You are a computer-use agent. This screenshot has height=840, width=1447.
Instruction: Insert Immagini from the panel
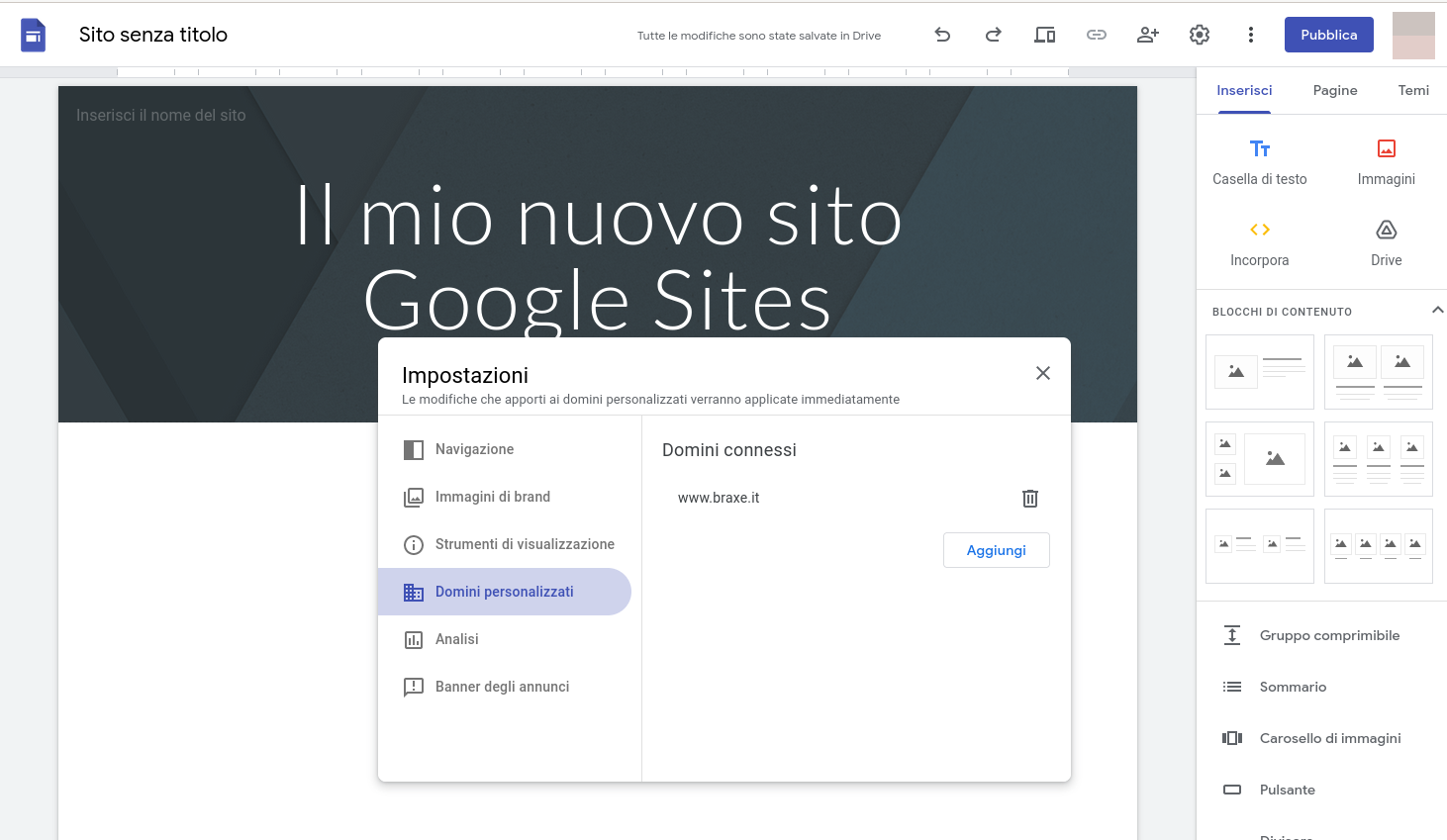click(1387, 163)
